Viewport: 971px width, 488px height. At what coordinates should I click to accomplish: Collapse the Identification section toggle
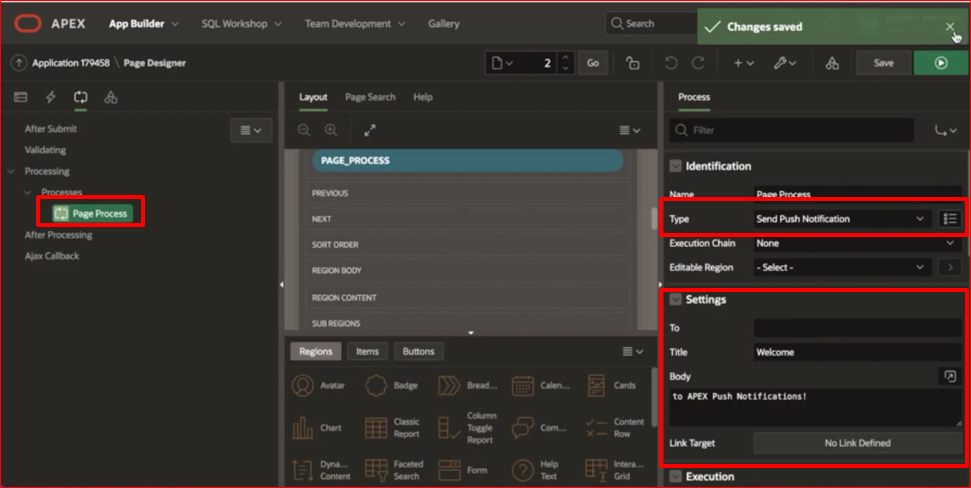[676, 166]
